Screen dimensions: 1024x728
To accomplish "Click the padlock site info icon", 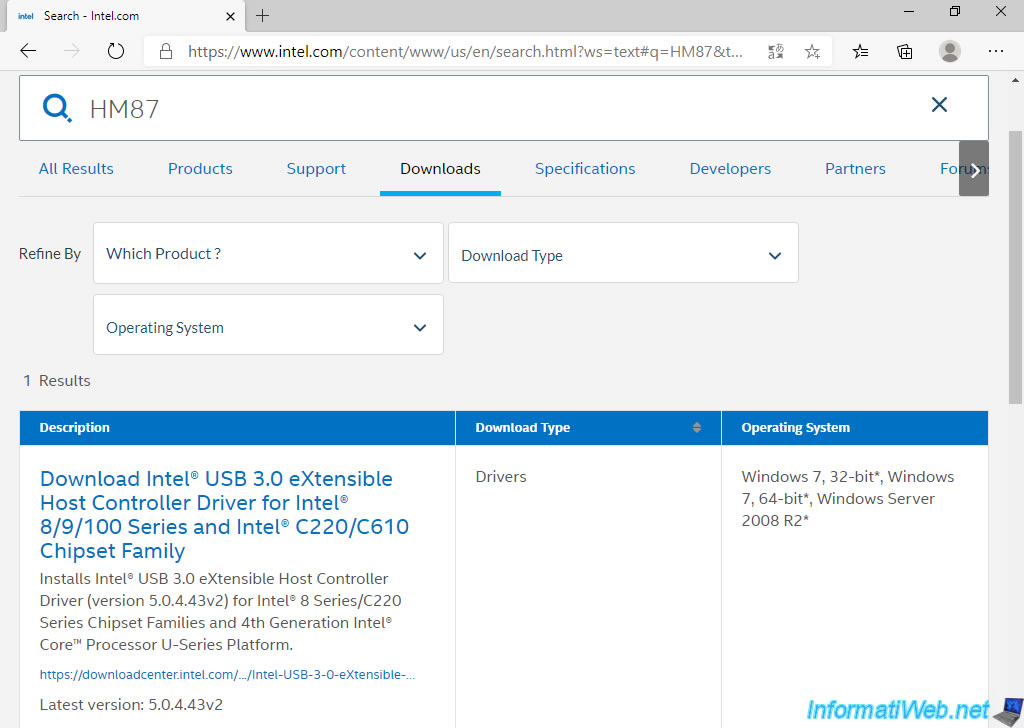I will click(166, 52).
